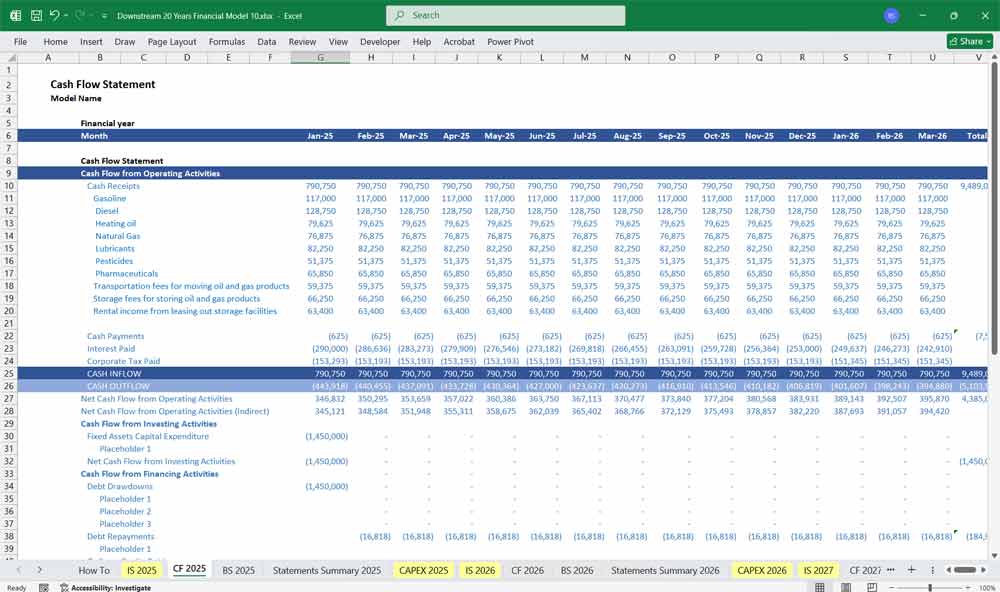This screenshot has height=592, width=1000.
Task: Click the Save icon on the Quick Access Toolbar
Action: click(35, 15)
